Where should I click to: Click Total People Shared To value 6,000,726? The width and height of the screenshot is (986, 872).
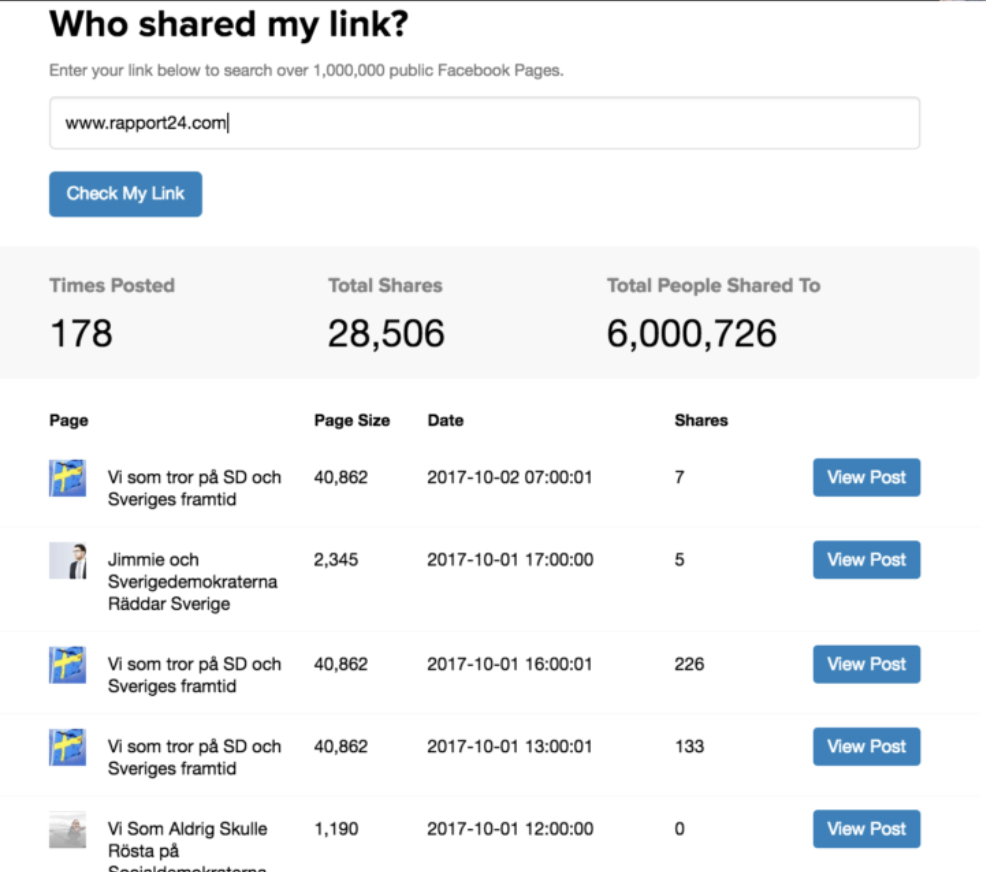(691, 333)
